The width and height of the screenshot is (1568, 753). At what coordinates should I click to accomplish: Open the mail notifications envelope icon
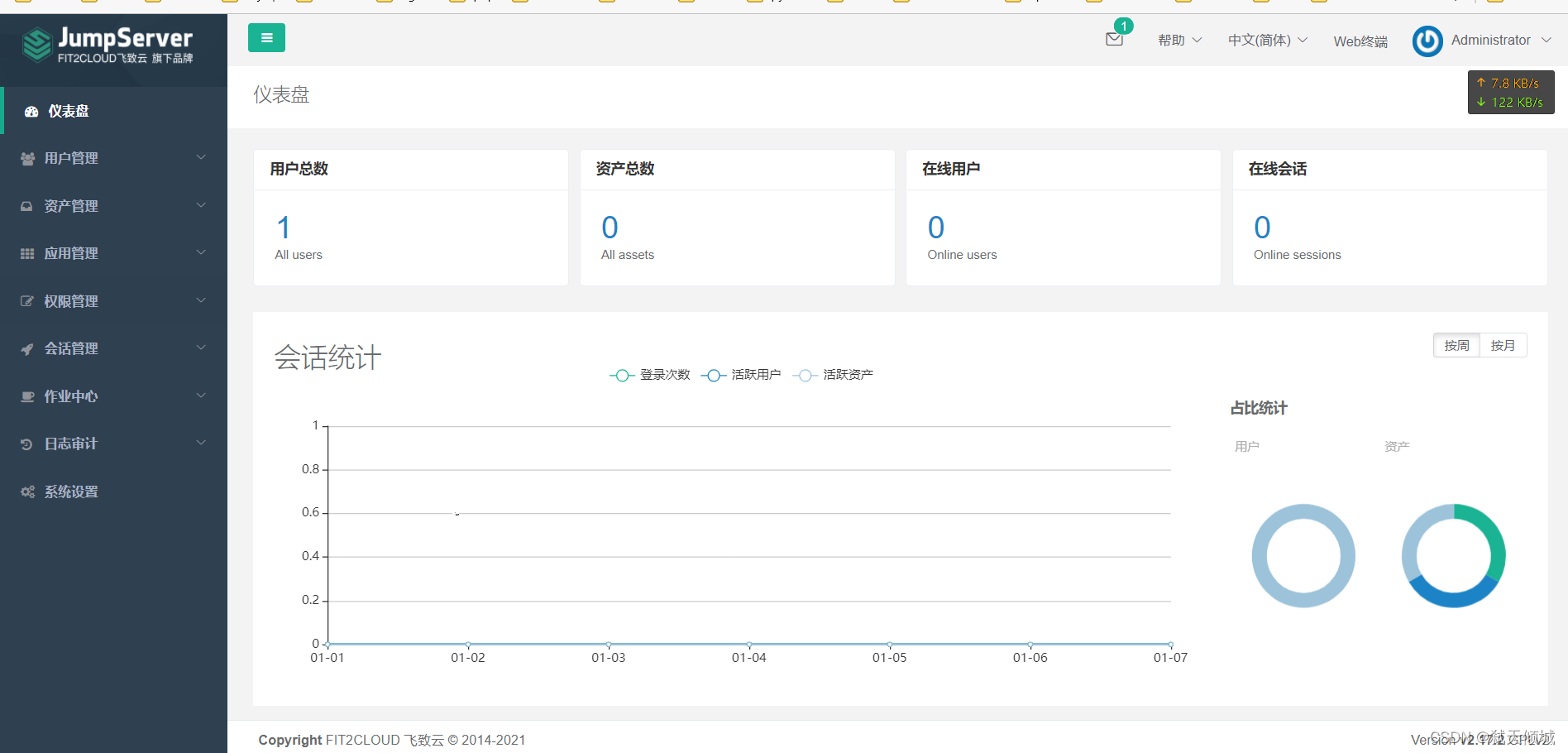tap(1114, 40)
